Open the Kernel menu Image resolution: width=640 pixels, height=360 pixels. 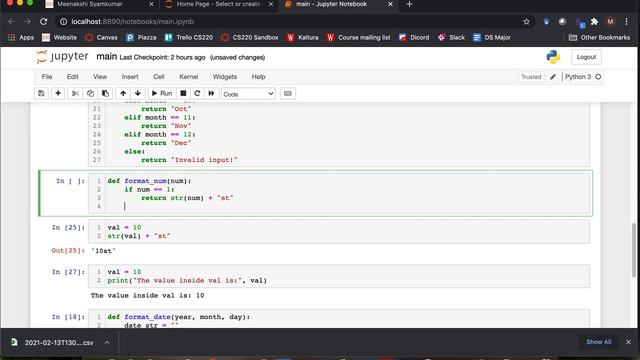(x=189, y=77)
